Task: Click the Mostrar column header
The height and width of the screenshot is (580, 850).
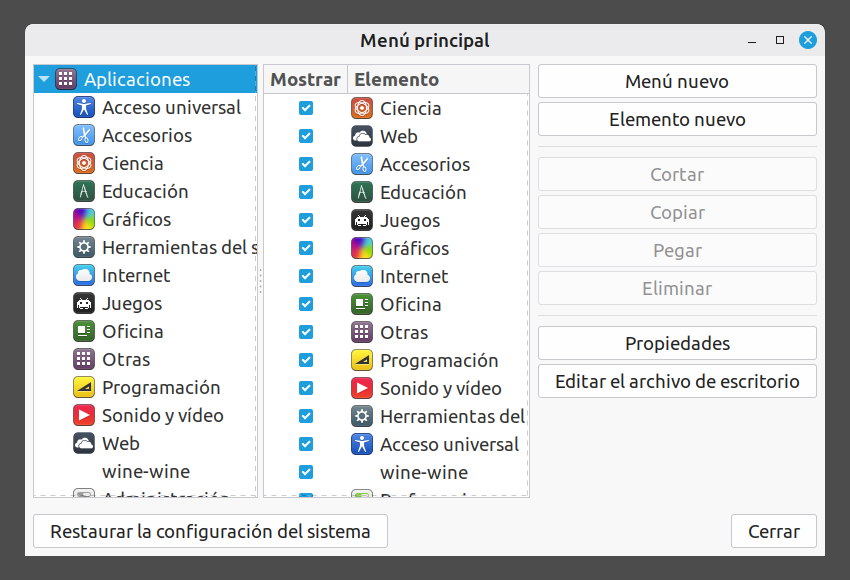Action: coord(305,80)
